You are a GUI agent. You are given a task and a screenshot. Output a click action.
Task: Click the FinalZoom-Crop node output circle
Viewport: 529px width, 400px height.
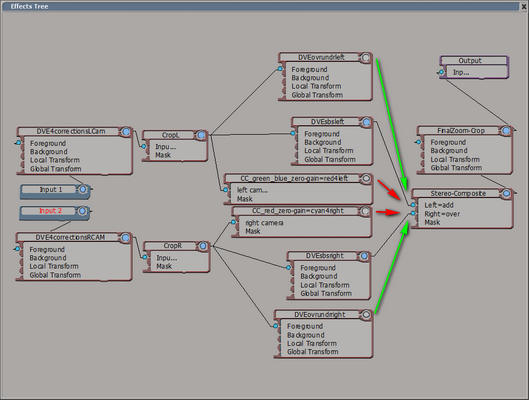click(506, 131)
